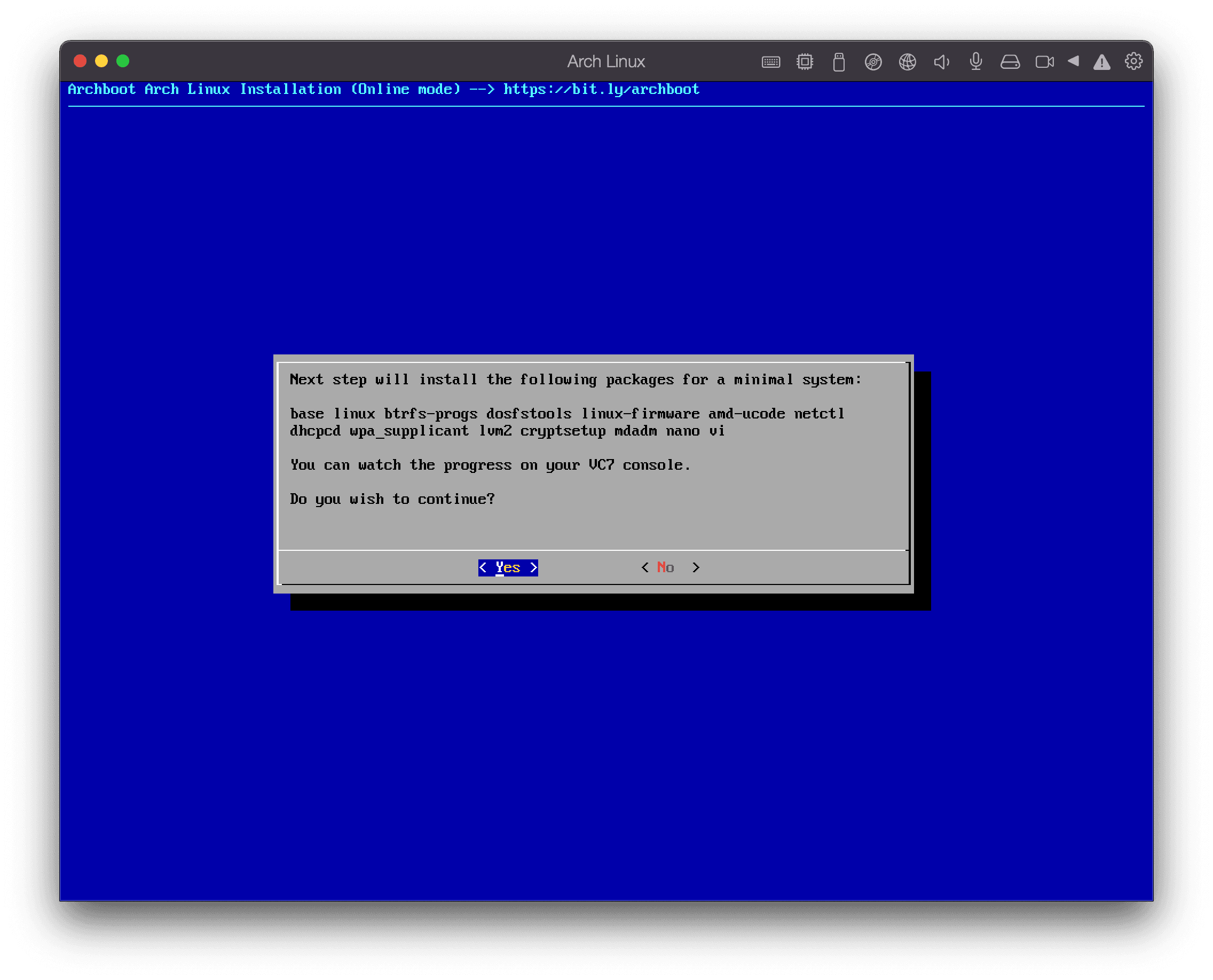Click the 'linux-firmware' package name
Viewport: 1213px width, 980px height.
pyautogui.click(x=640, y=414)
